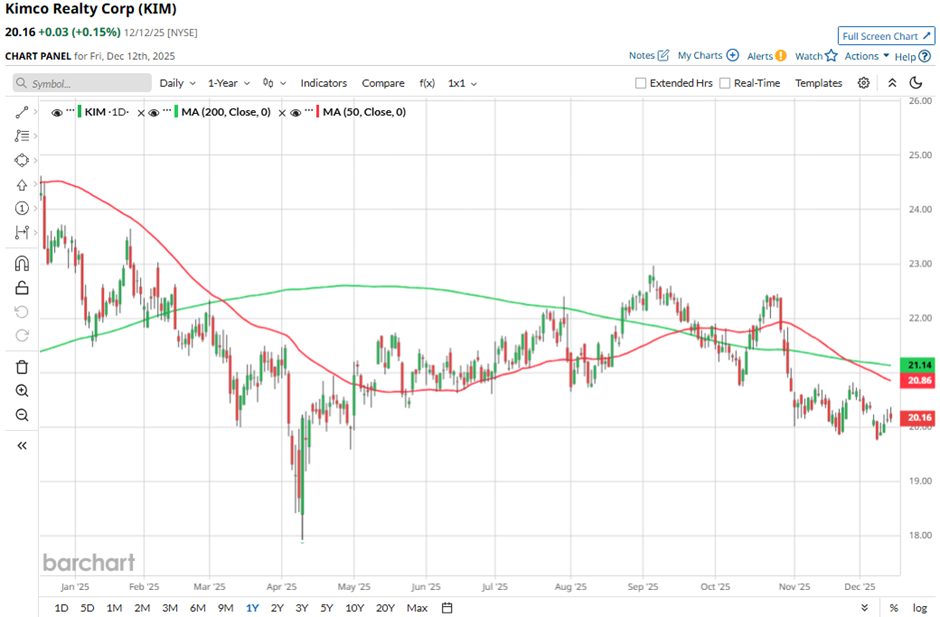Click the Full Screen Chart button
The height and width of the screenshot is (617, 940).
[x=887, y=36]
